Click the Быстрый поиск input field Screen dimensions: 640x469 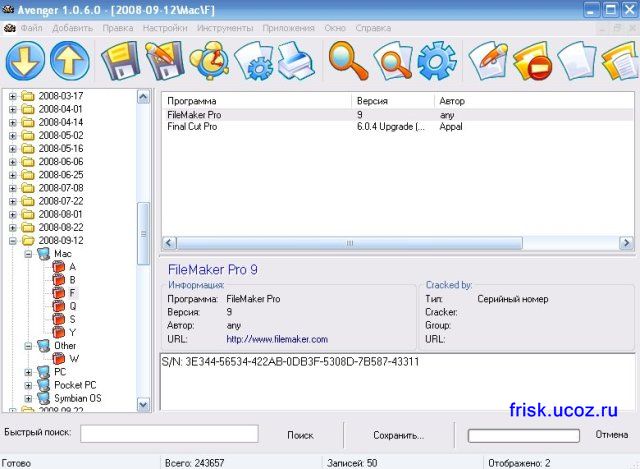169,433
